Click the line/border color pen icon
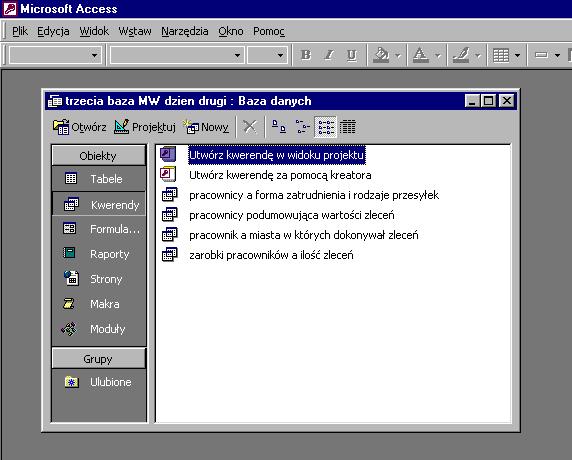572x460 pixels. (461, 55)
